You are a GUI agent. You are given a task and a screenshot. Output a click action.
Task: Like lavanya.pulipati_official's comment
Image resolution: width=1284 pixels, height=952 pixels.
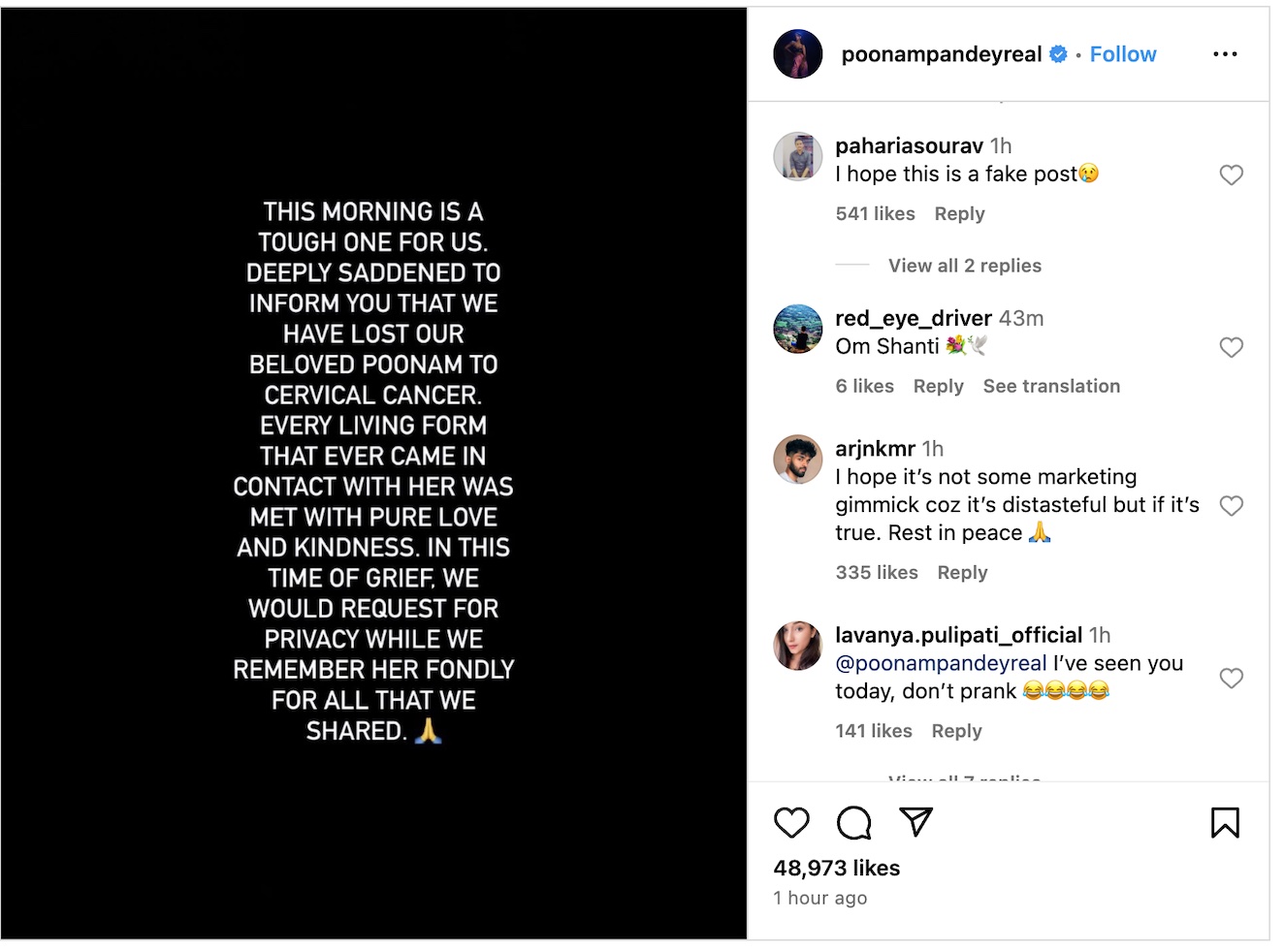[x=1231, y=679]
